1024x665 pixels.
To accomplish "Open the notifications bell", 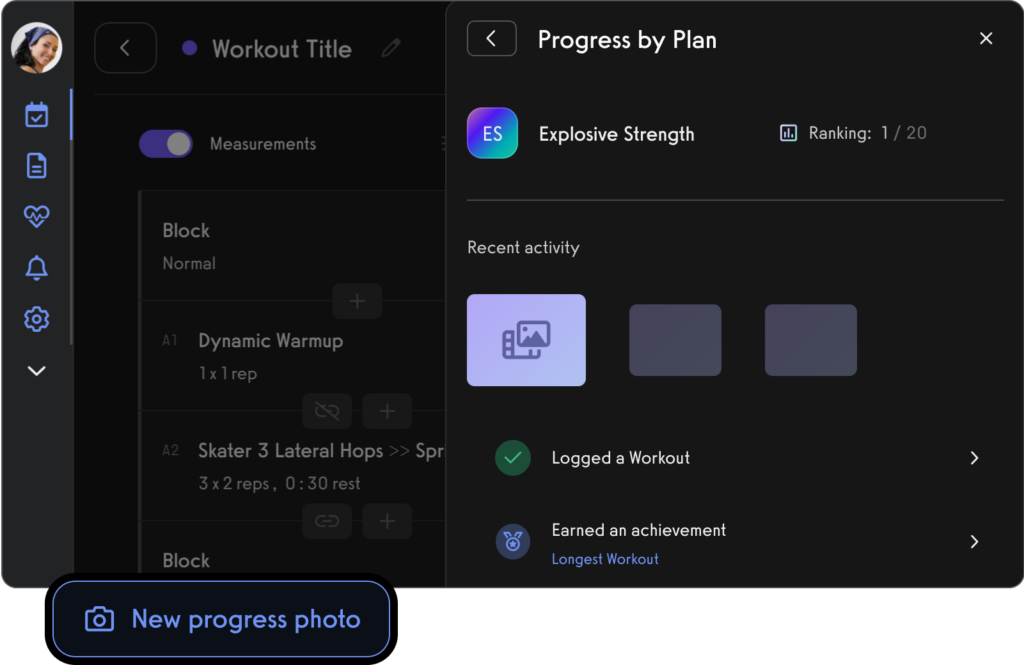I will coord(36,267).
